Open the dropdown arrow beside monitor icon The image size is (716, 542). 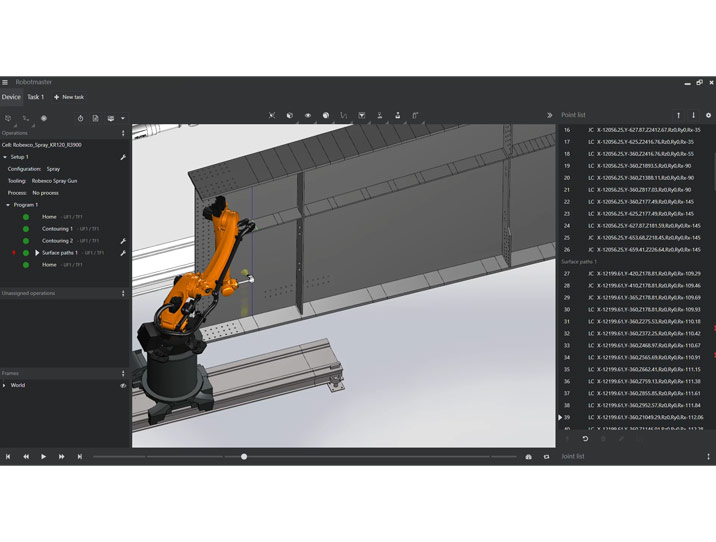123,118
